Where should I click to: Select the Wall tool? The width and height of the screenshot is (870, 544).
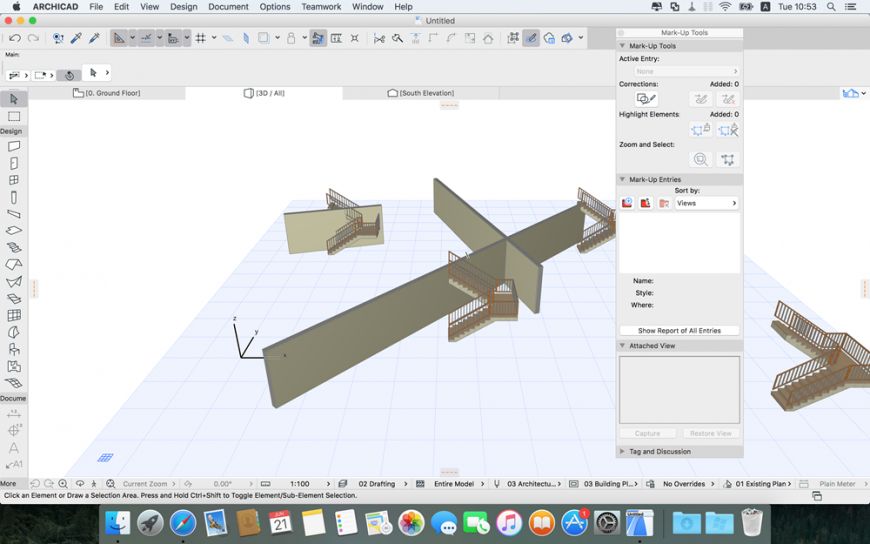click(x=14, y=146)
